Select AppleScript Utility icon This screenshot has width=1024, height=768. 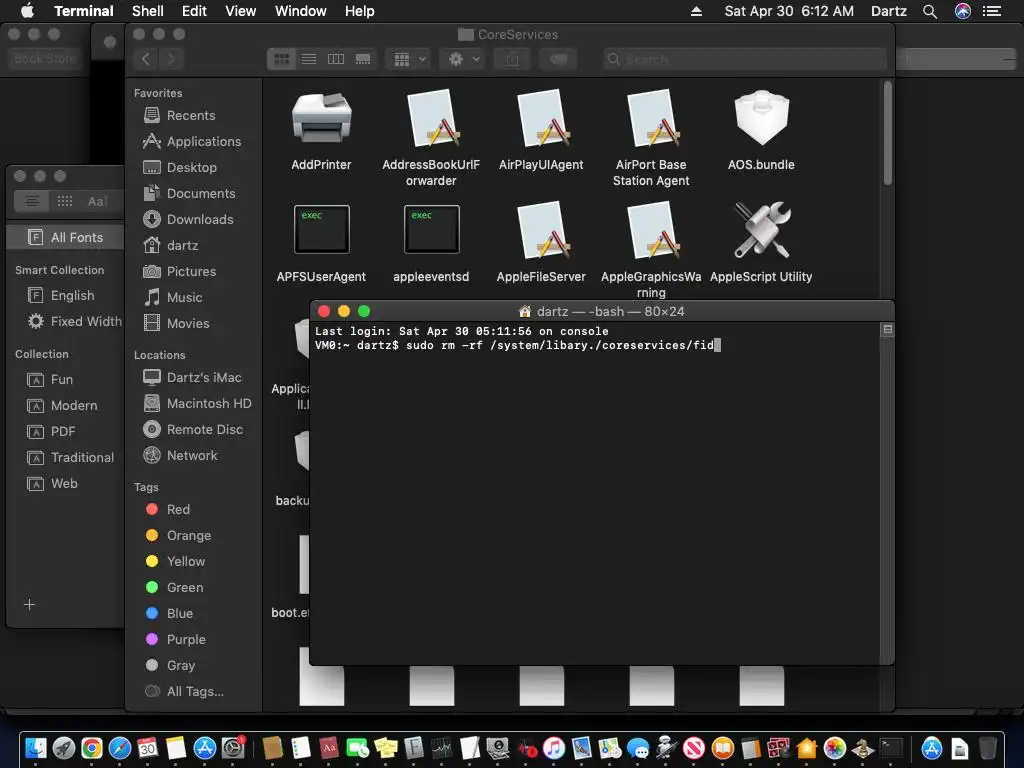[761, 231]
